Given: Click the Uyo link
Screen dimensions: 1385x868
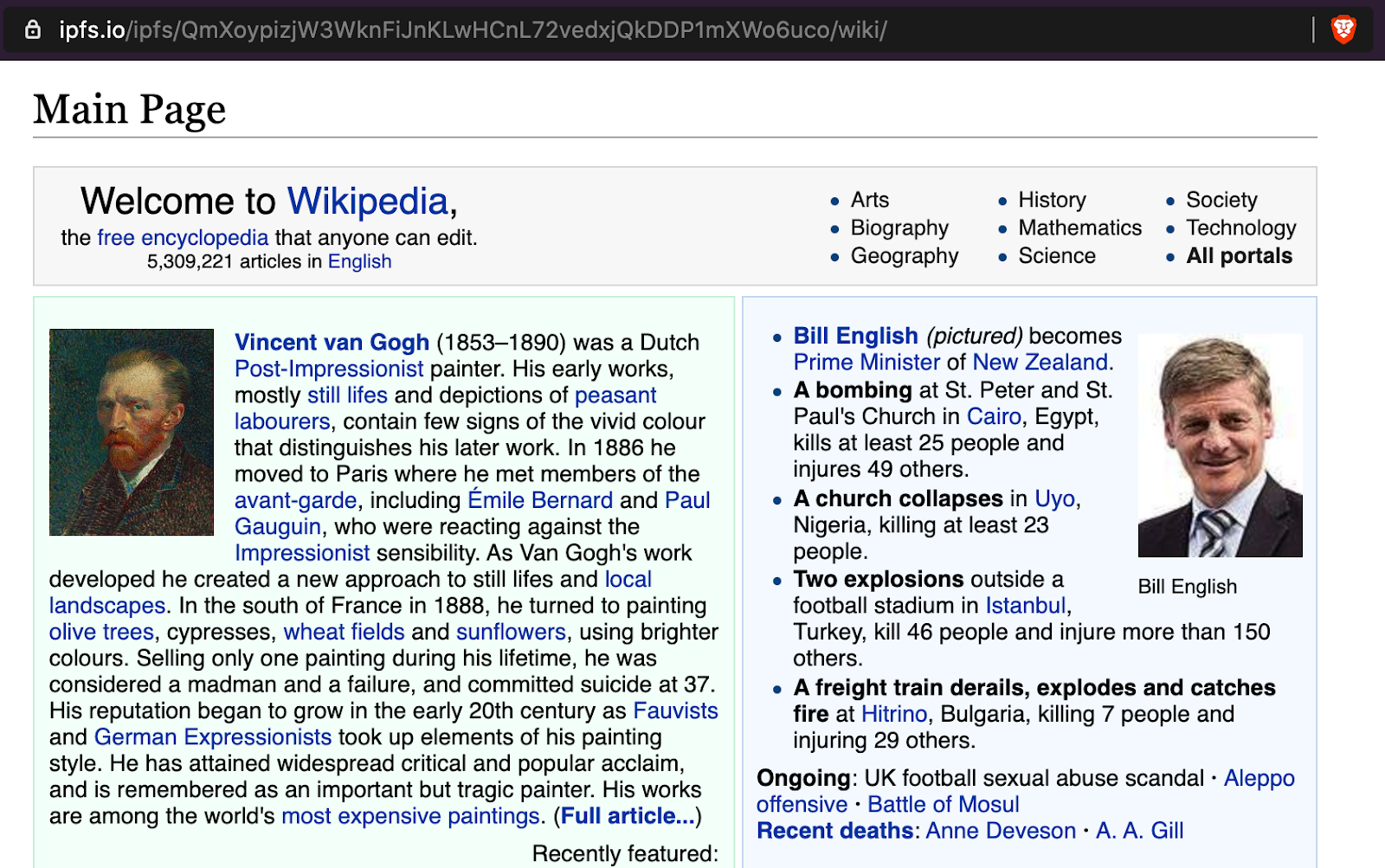Looking at the screenshot, I should (1054, 498).
